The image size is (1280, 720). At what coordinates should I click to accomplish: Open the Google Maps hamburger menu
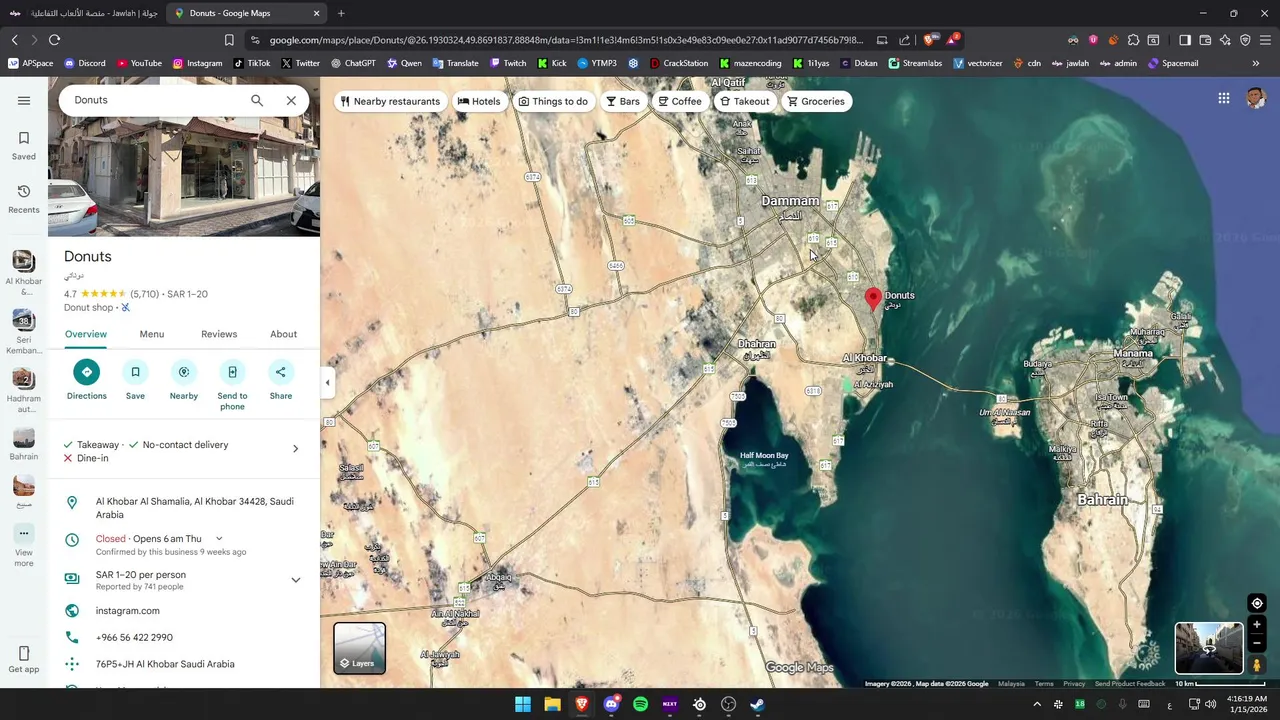tap(24, 100)
